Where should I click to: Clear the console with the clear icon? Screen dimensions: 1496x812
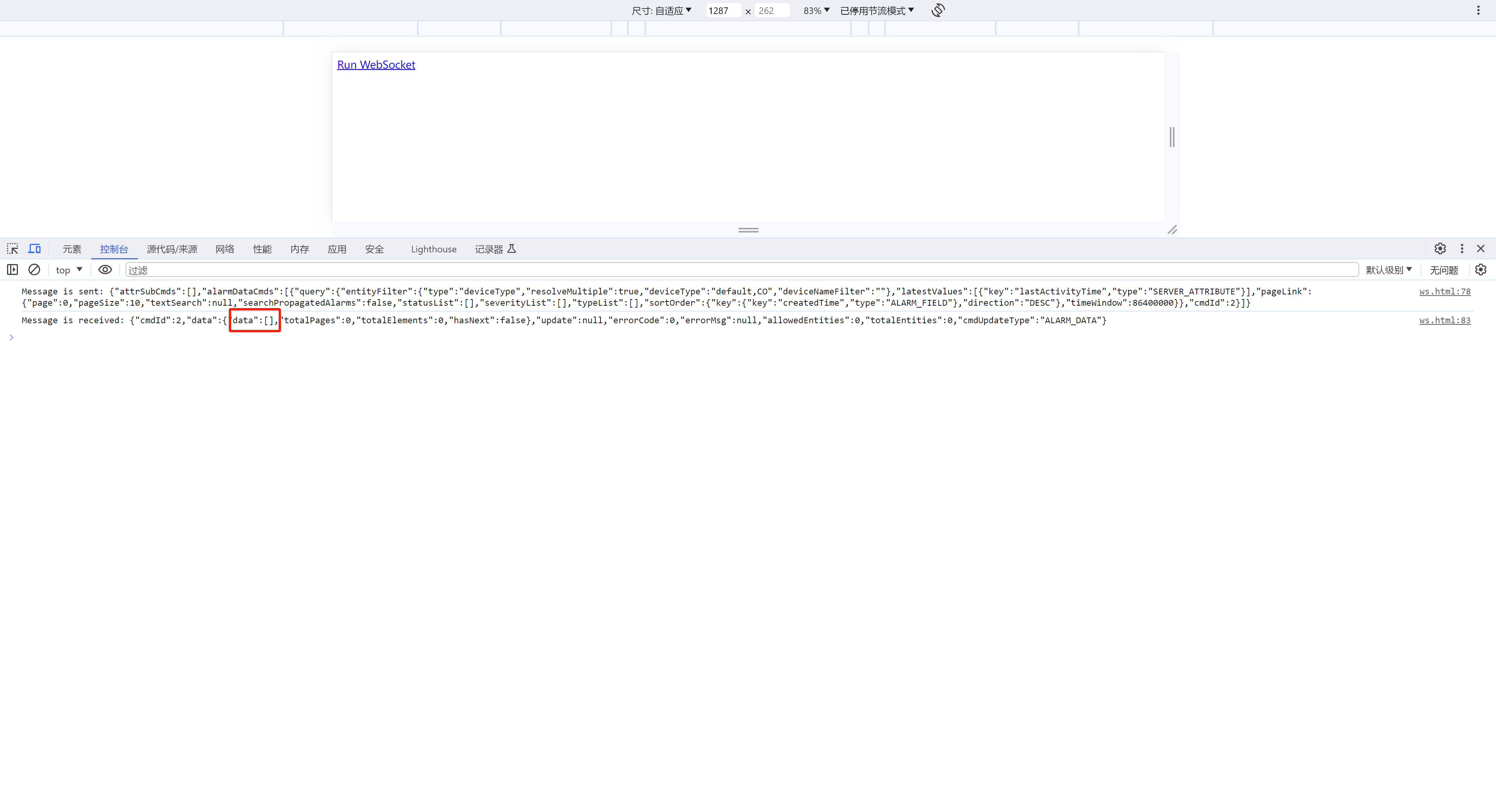[34, 269]
